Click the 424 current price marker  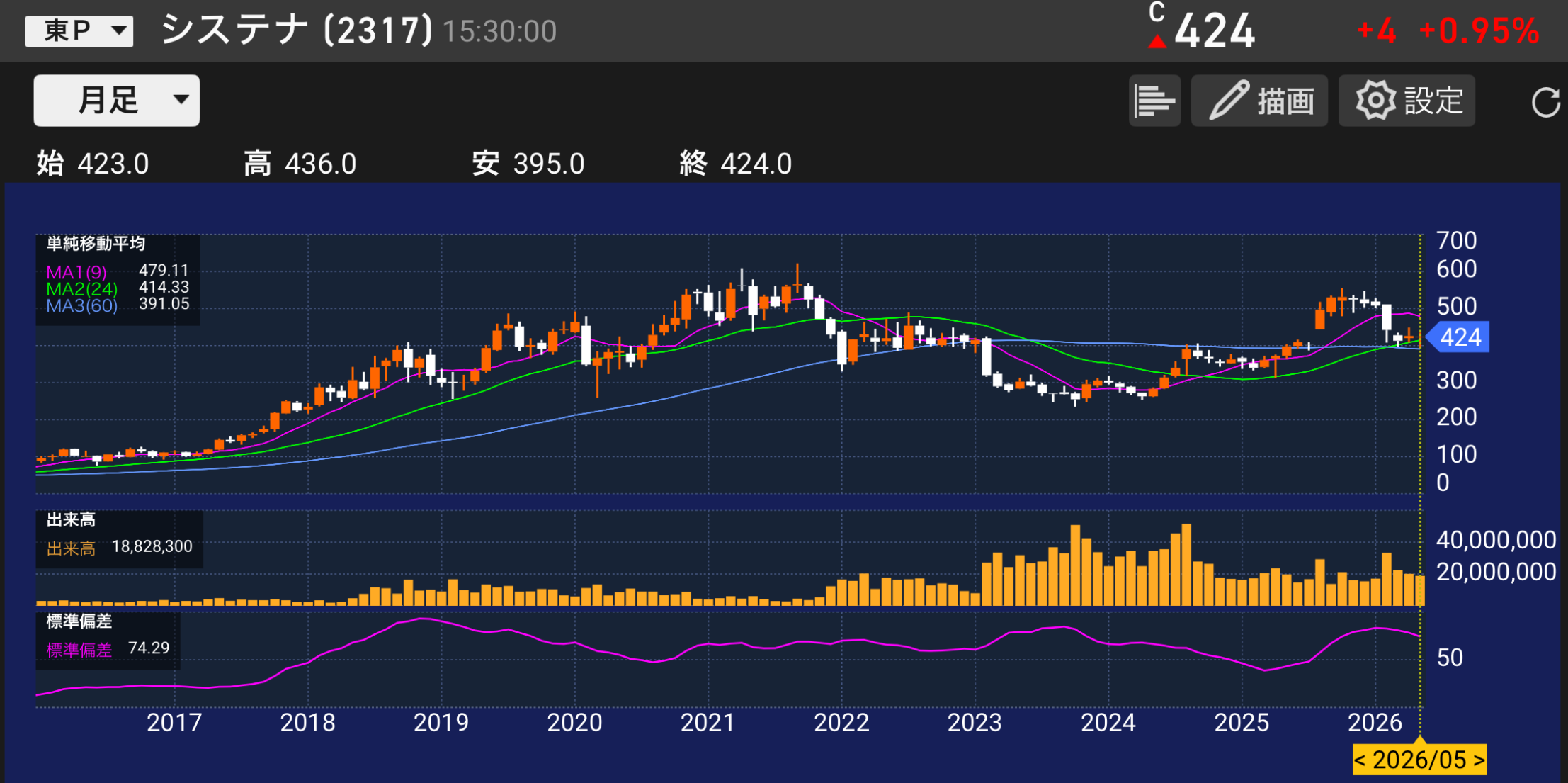point(1458,337)
